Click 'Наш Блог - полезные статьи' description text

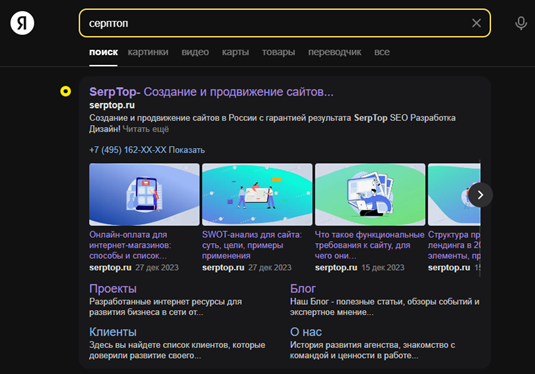pyautogui.click(x=385, y=307)
